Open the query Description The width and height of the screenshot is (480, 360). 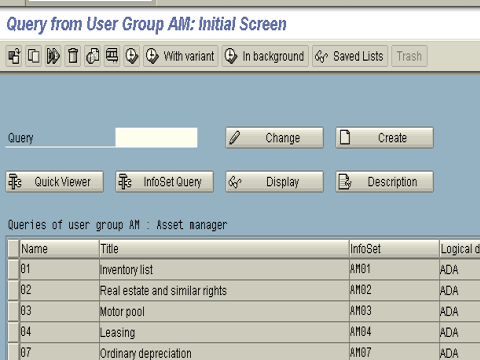pyautogui.click(x=385, y=182)
